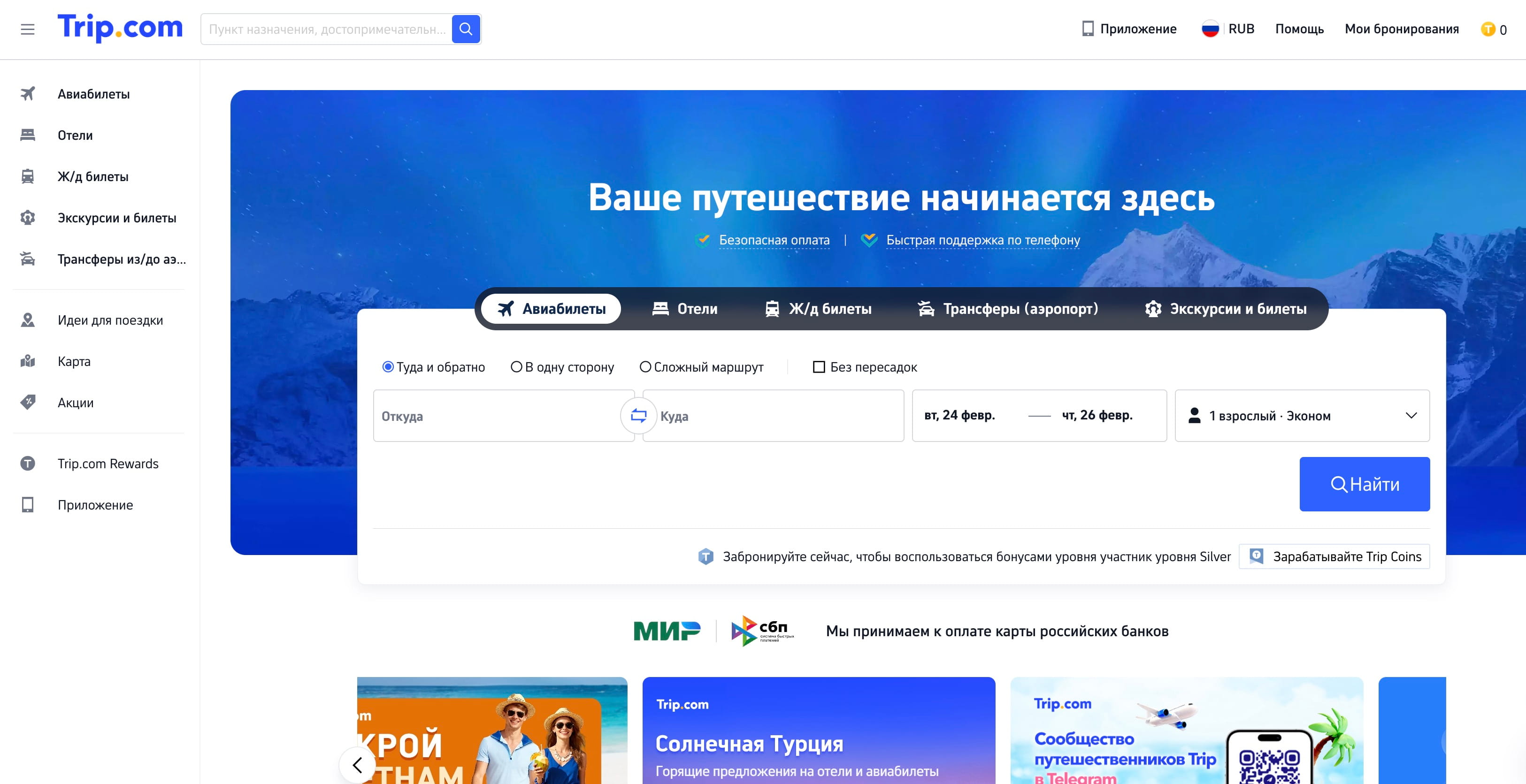Click the map icon for Карта in sidebar
This screenshot has height=784, width=1526.
28,361
